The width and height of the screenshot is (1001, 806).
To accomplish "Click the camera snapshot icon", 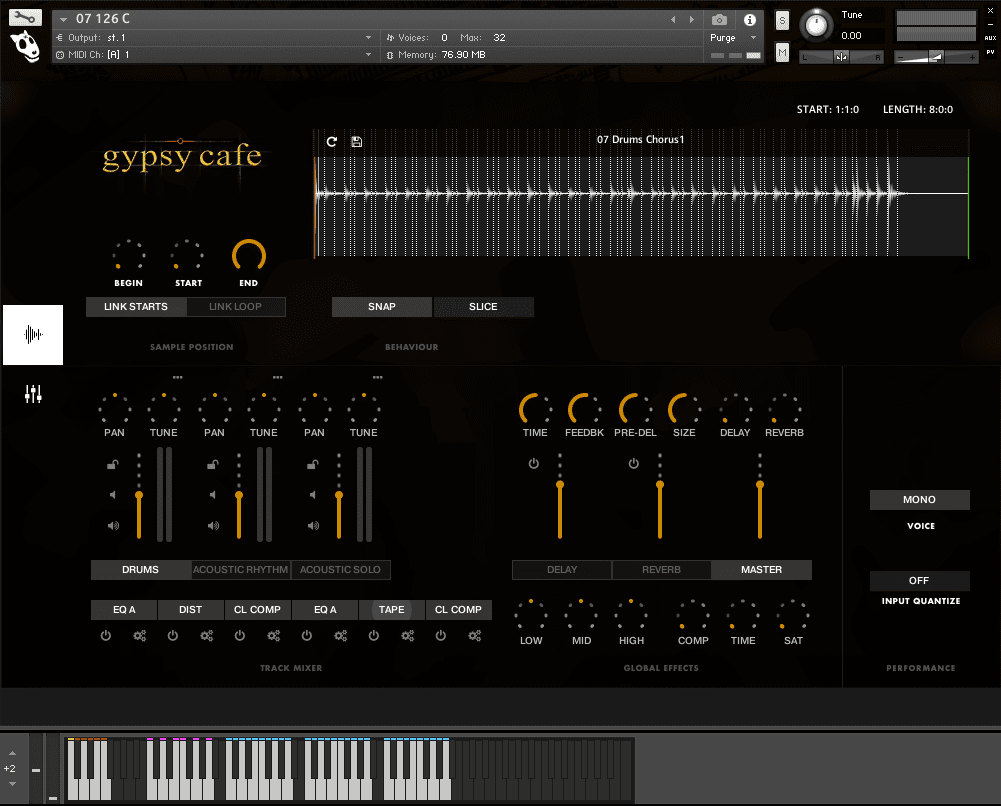I will coord(719,19).
